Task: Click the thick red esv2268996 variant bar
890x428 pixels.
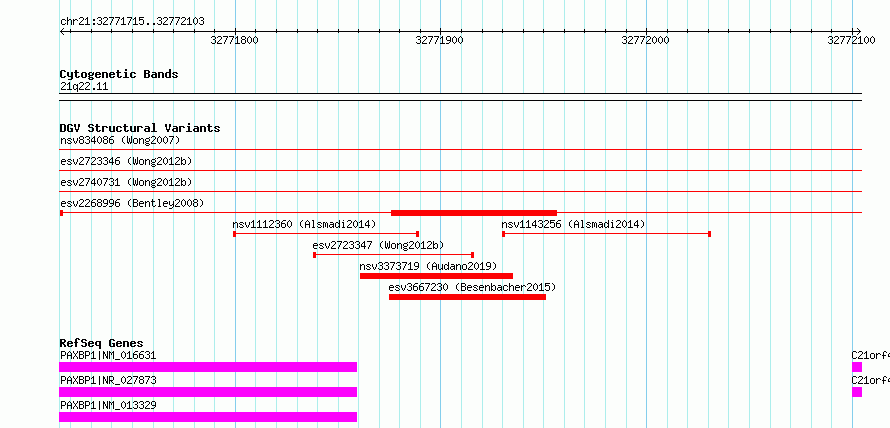Action: (474, 213)
